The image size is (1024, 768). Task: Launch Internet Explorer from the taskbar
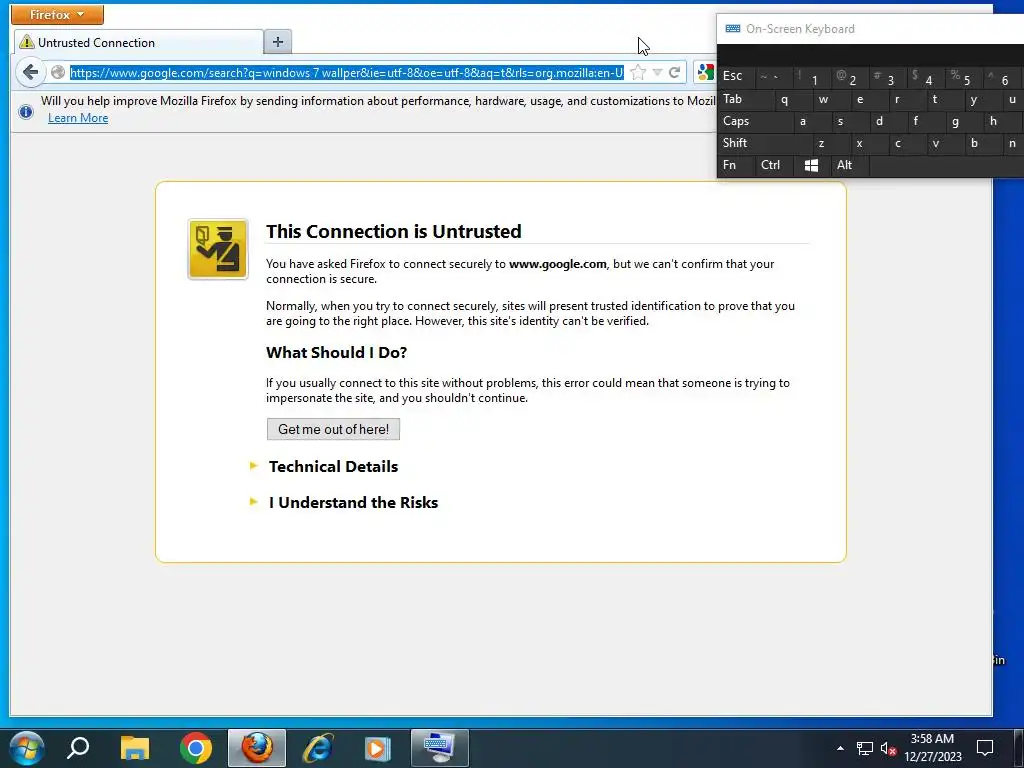[317, 748]
